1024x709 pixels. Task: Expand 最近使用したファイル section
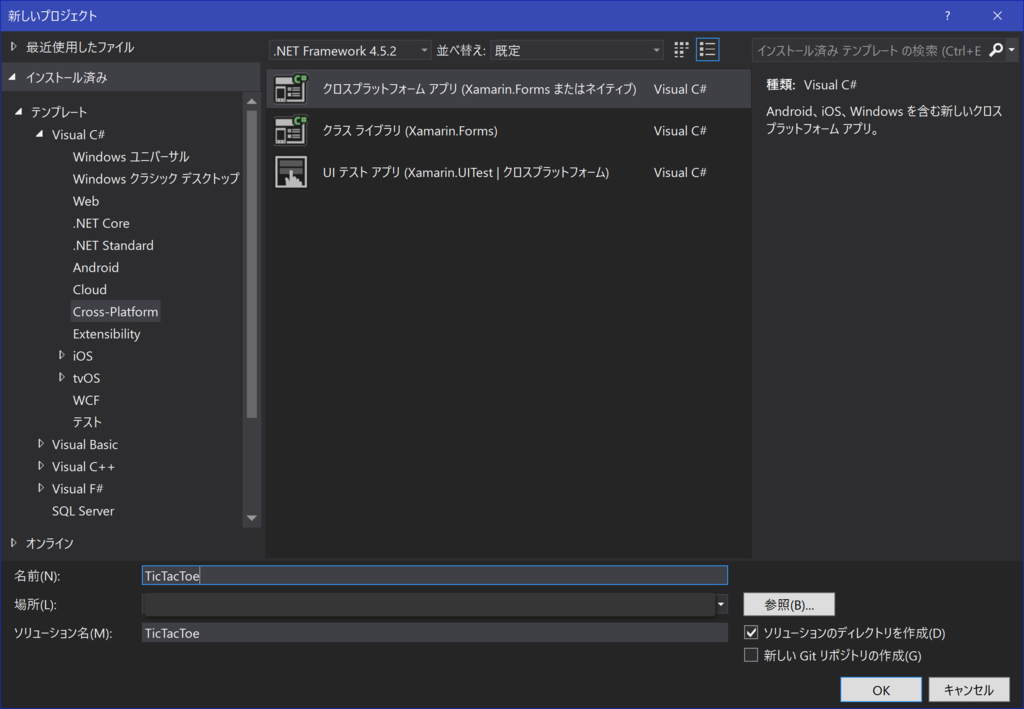click(x=13, y=47)
